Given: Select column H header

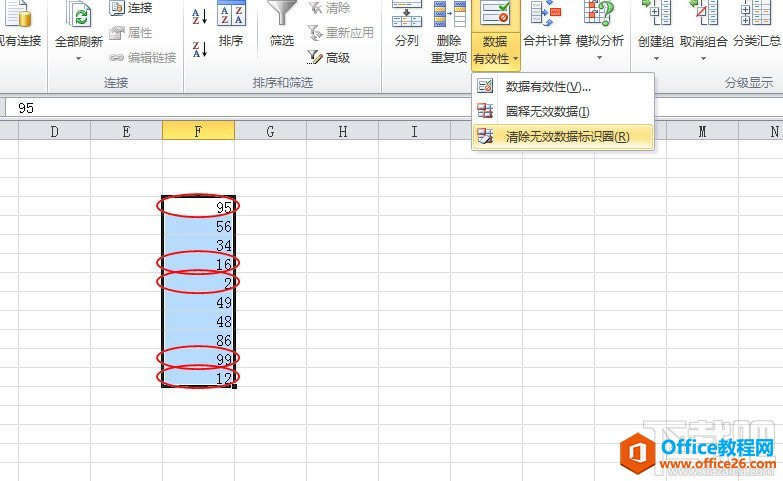Looking at the screenshot, I should [x=343, y=131].
